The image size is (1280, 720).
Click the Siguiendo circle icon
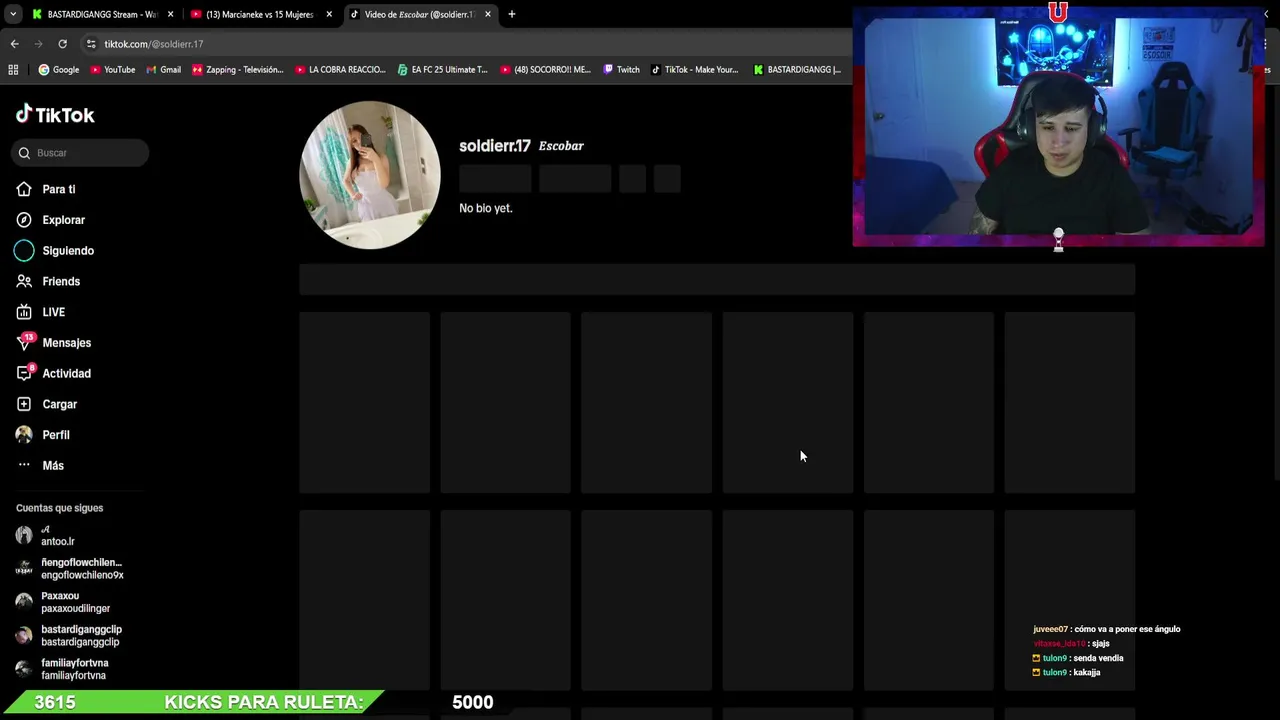24,251
